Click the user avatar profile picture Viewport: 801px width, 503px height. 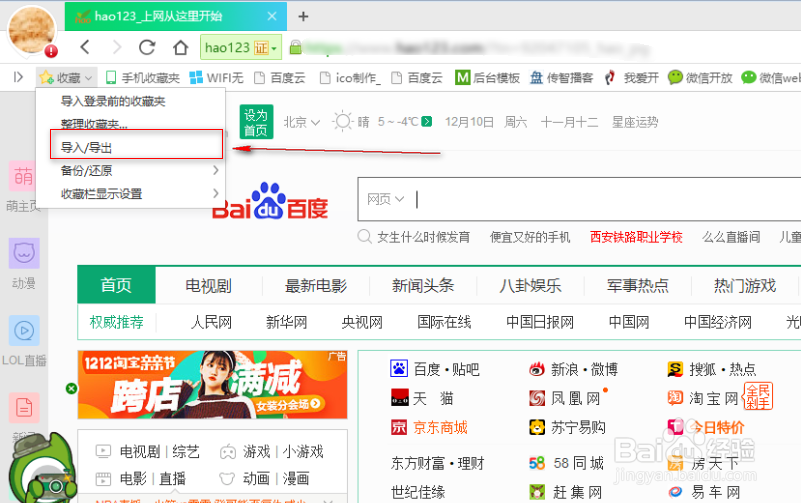[x=32, y=31]
